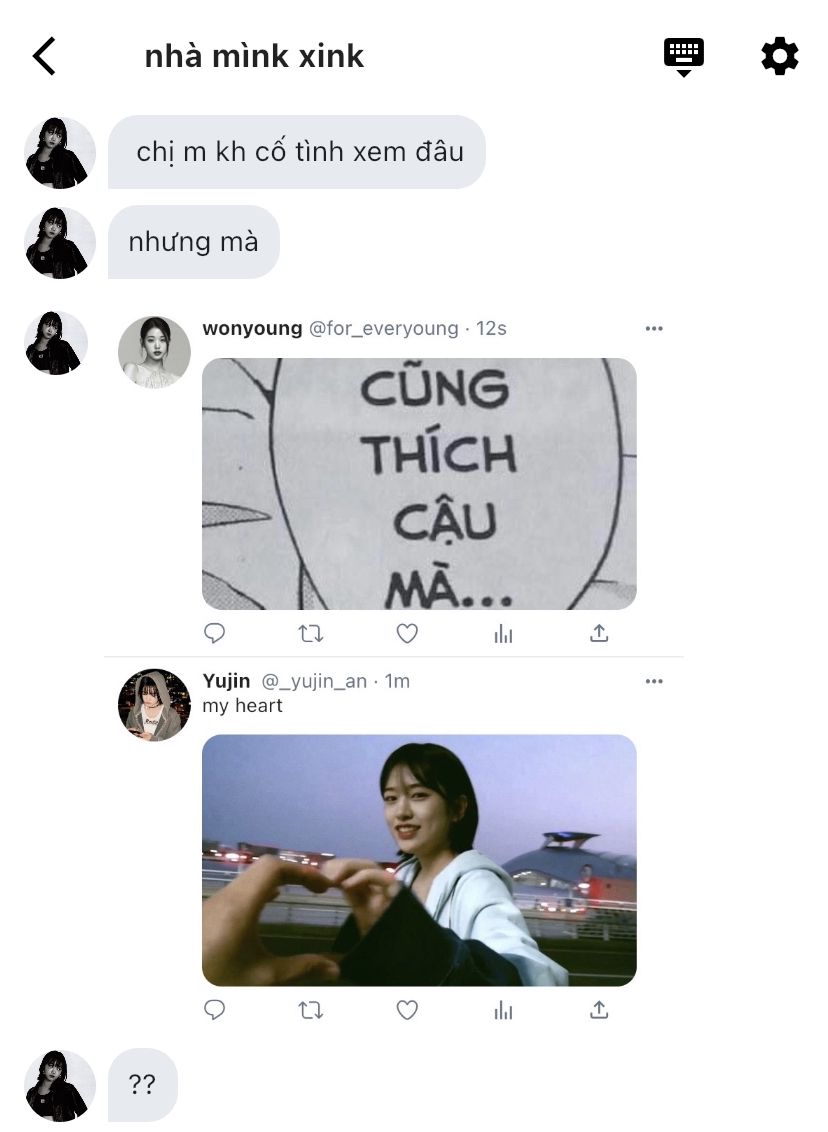Image resolution: width=828 pixels, height=1132 pixels.
Task: Open more options on Yujin's tweet
Action: (654, 681)
